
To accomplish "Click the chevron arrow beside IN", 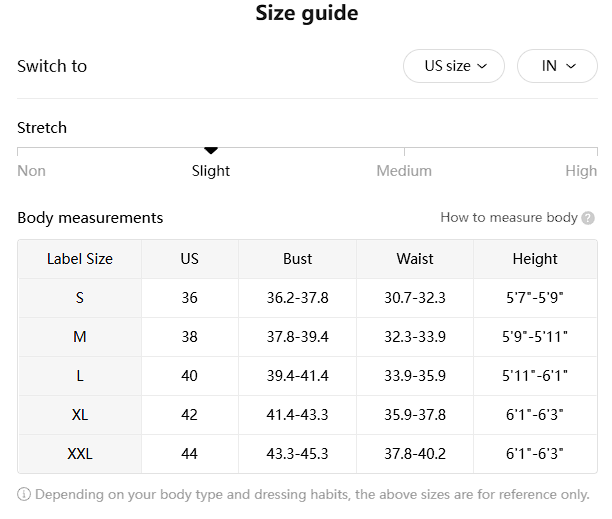I will [571, 66].
